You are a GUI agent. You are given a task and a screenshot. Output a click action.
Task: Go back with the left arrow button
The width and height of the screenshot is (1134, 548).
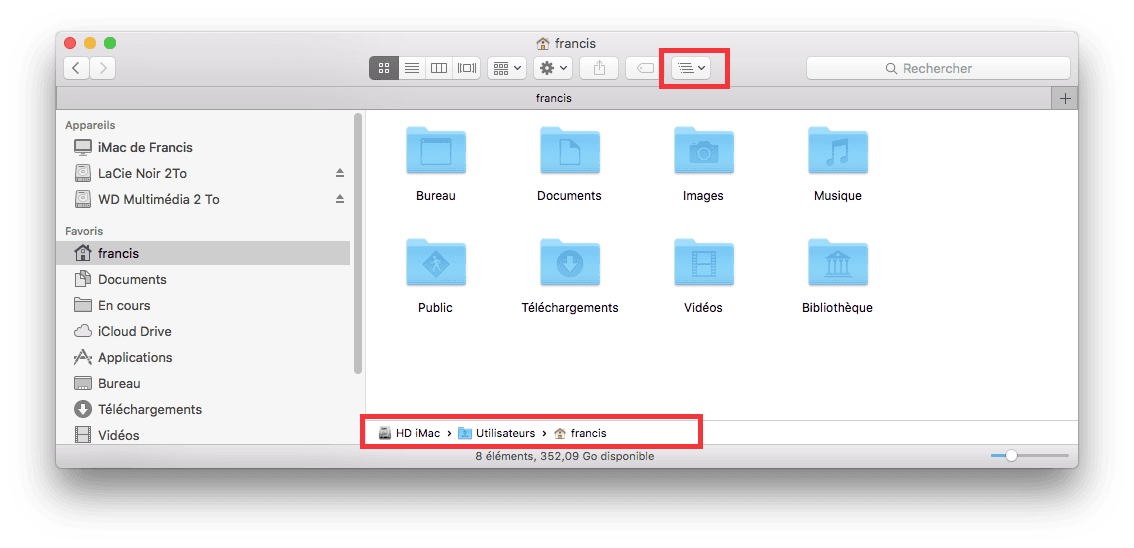point(77,68)
